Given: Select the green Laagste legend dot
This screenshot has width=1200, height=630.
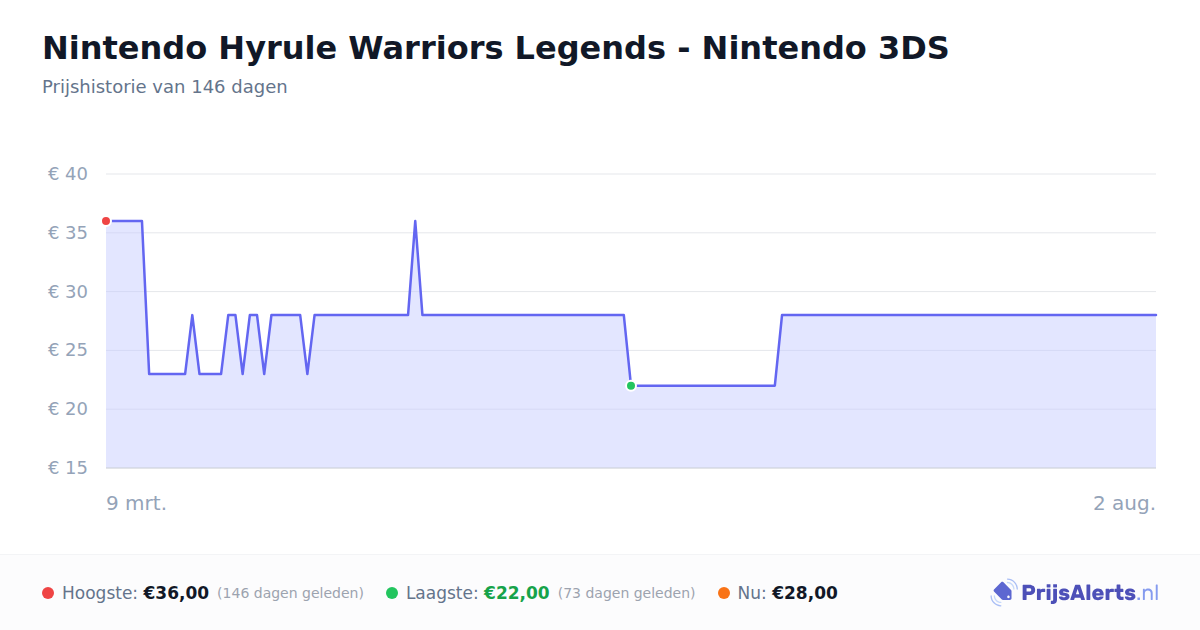Looking at the screenshot, I should 392,593.
